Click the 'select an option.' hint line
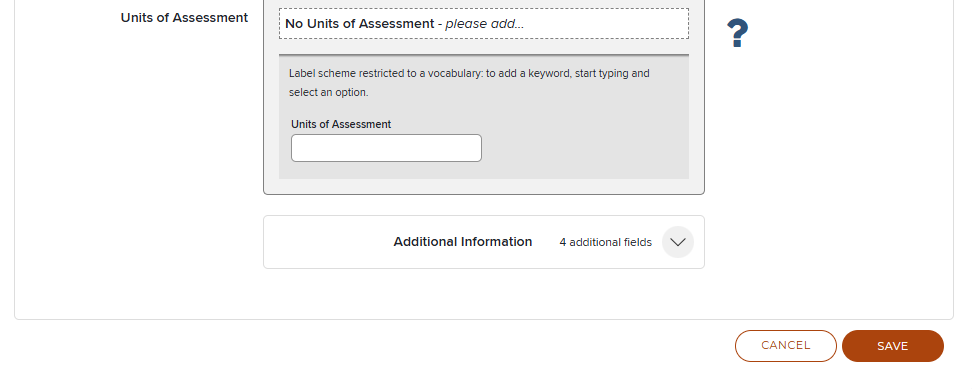The width and height of the screenshot is (972, 389). click(329, 92)
